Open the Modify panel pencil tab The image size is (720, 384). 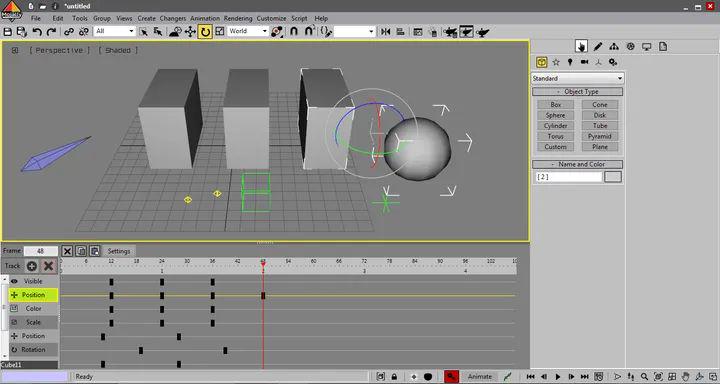click(598, 46)
